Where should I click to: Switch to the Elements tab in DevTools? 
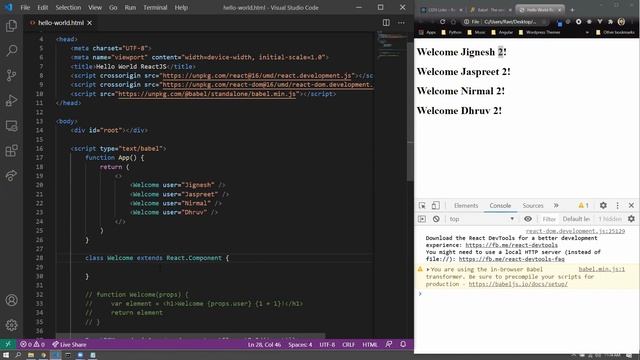click(x=466, y=205)
